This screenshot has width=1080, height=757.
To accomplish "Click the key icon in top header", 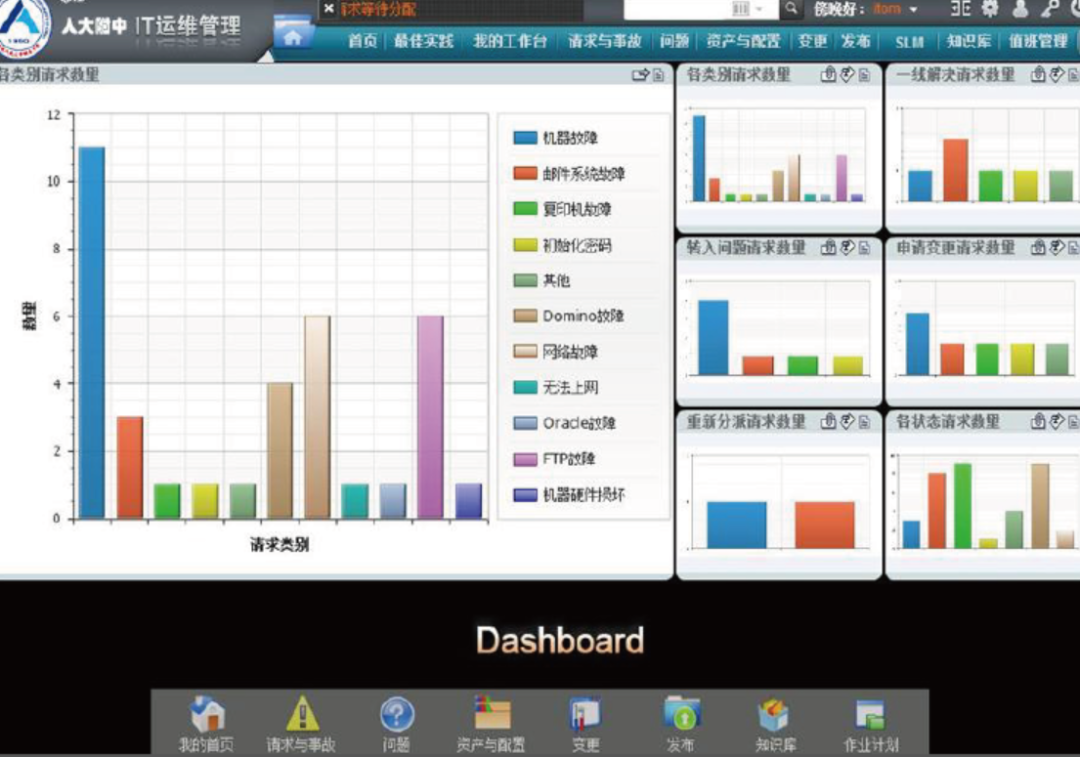I will click(x=1050, y=8).
